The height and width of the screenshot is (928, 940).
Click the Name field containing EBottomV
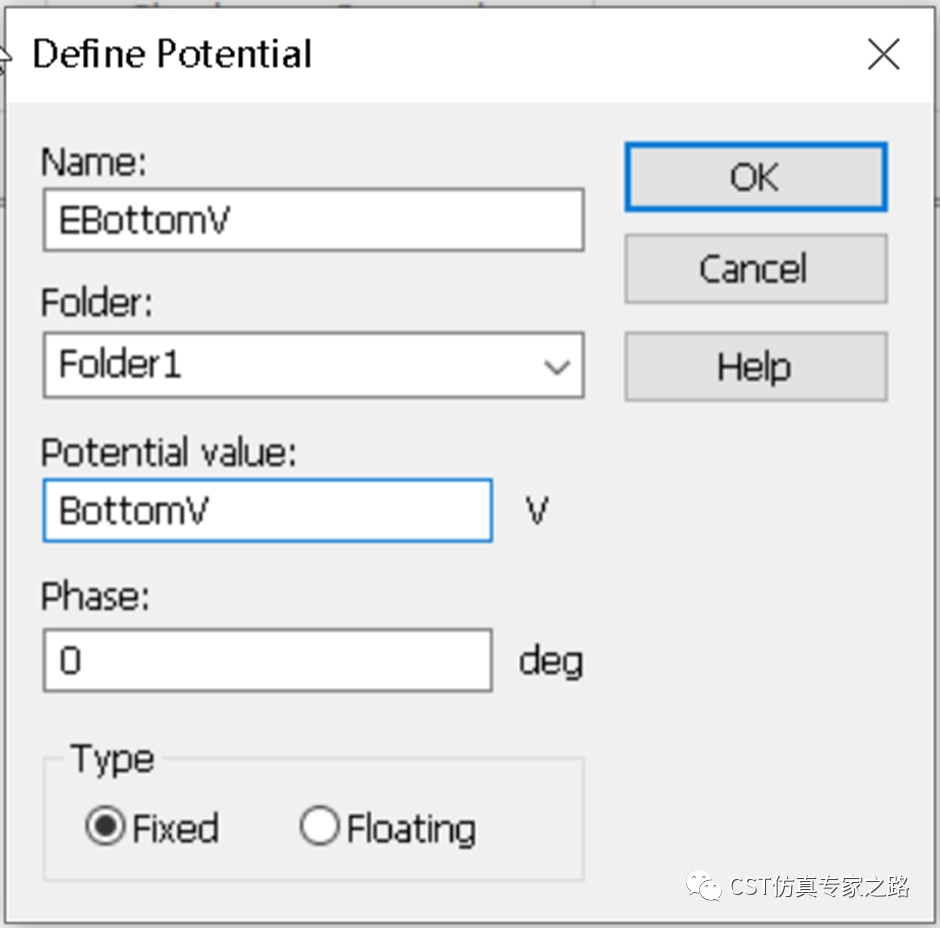click(x=314, y=219)
